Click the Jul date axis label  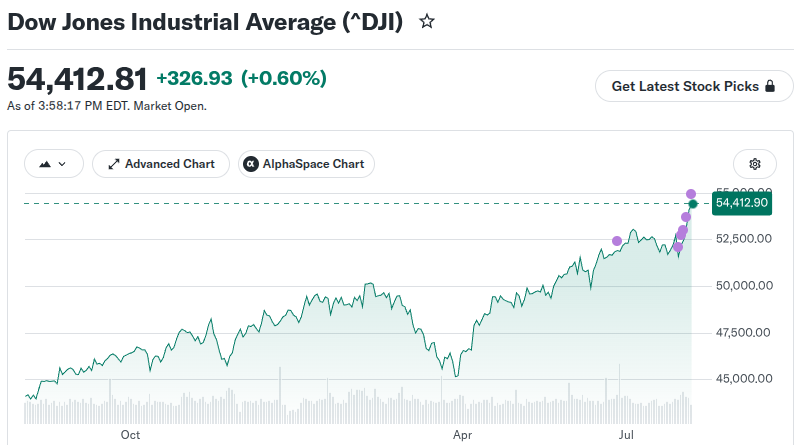click(x=626, y=435)
